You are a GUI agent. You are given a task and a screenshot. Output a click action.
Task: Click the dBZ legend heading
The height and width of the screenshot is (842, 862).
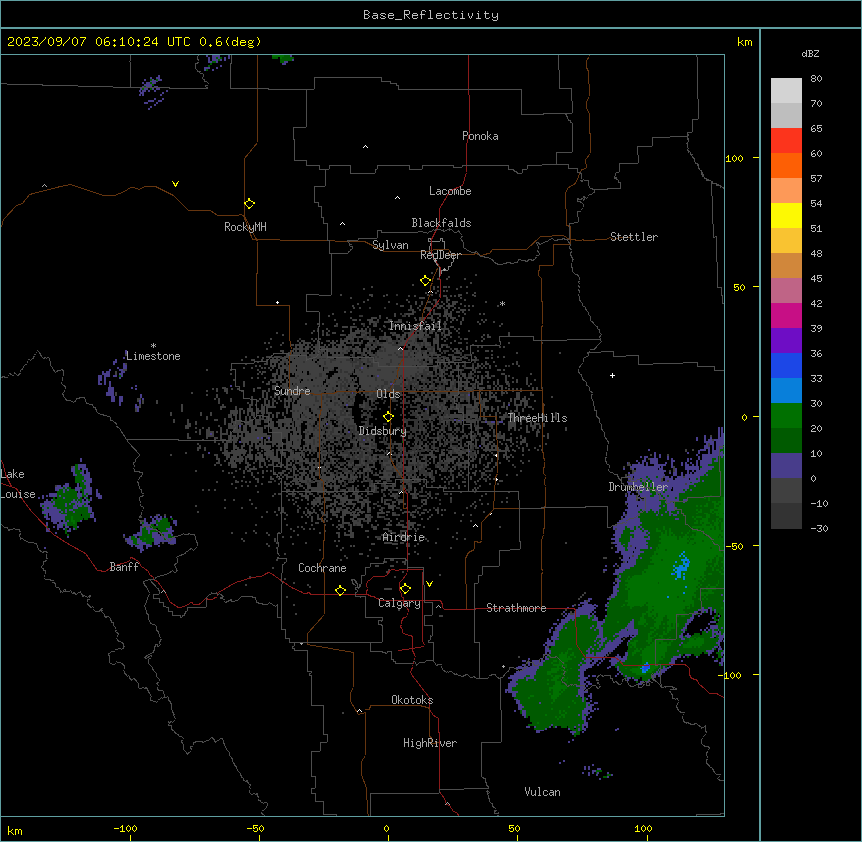[810, 53]
